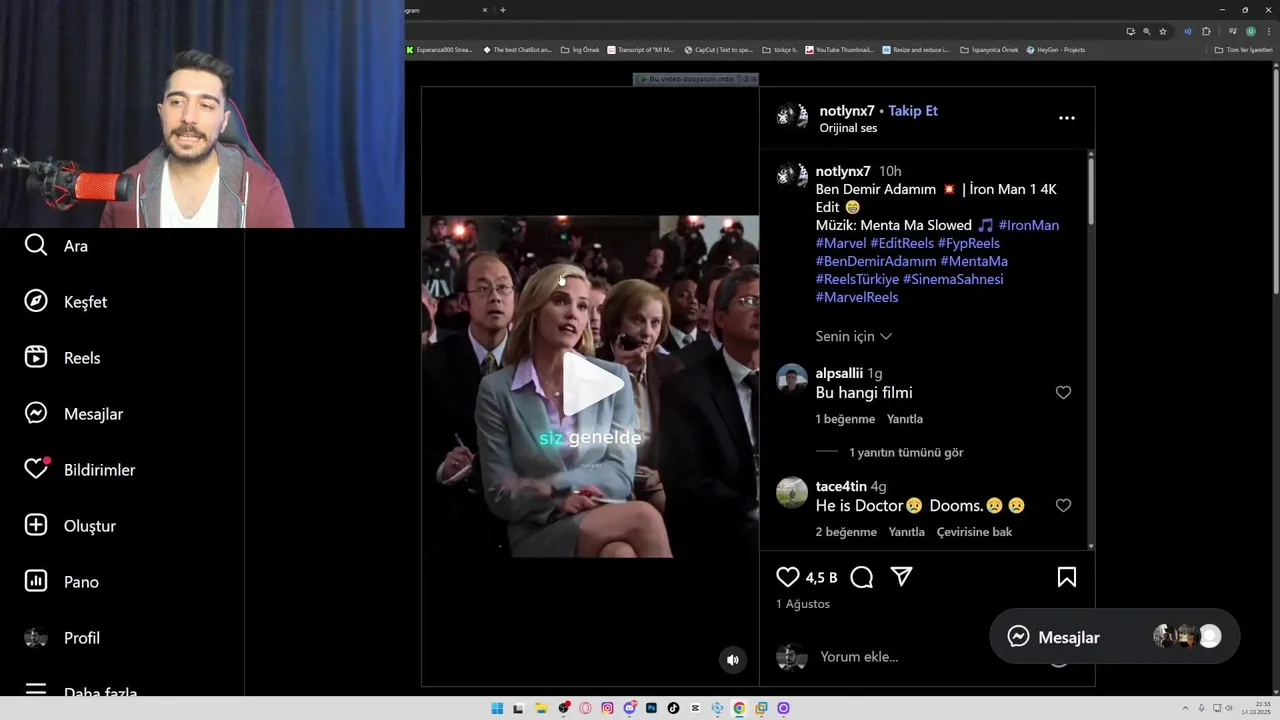Like alpsallii's comment
Viewport: 1280px width, 720px height.
[x=1063, y=393]
